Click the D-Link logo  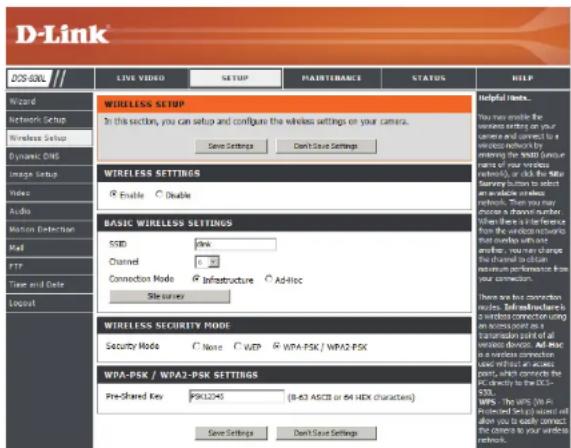(x=62, y=35)
